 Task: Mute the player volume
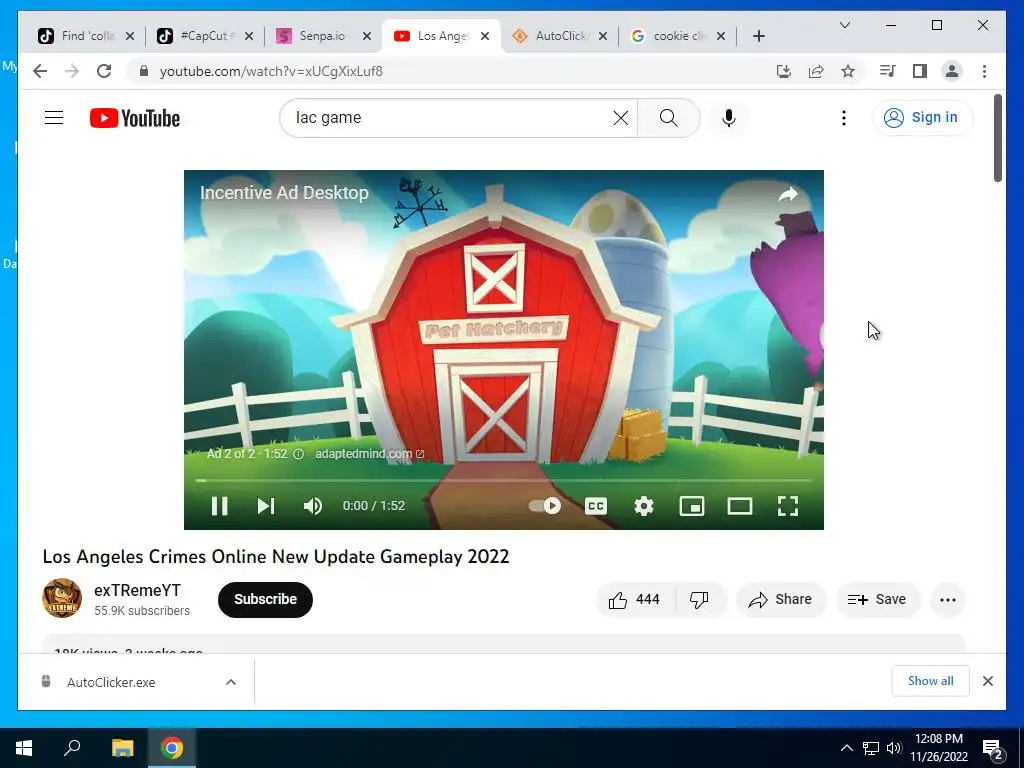(313, 506)
